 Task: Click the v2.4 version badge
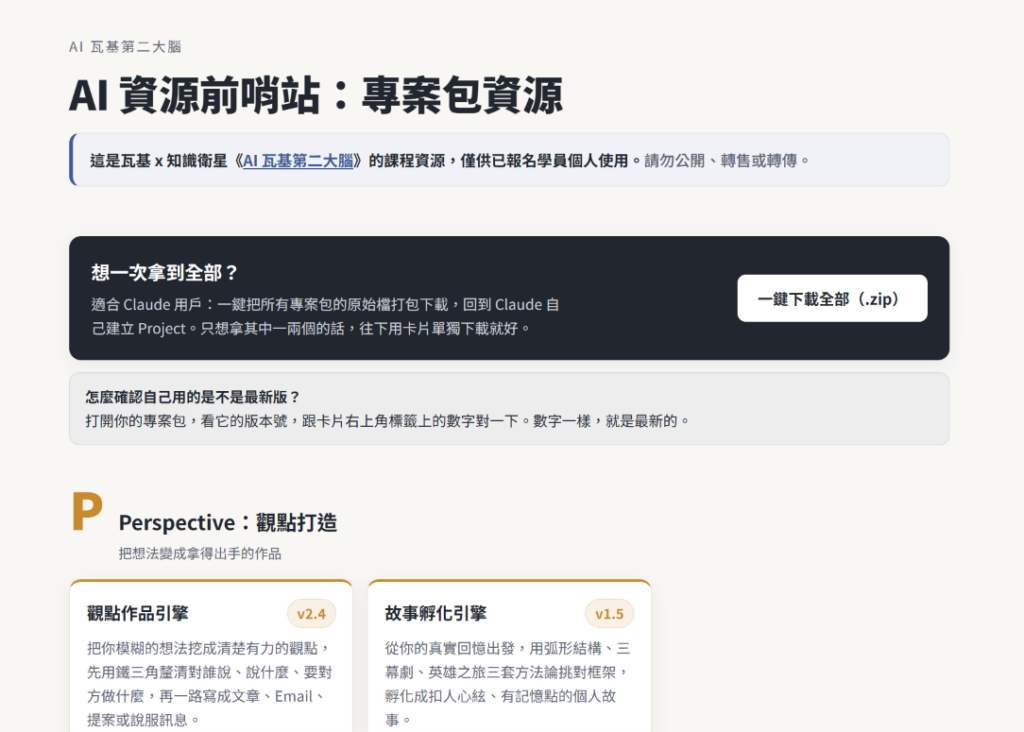(x=312, y=614)
